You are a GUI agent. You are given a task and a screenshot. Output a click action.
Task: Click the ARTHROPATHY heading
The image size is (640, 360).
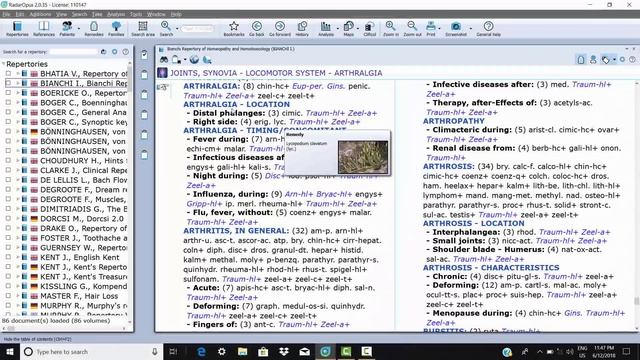coord(453,121)
